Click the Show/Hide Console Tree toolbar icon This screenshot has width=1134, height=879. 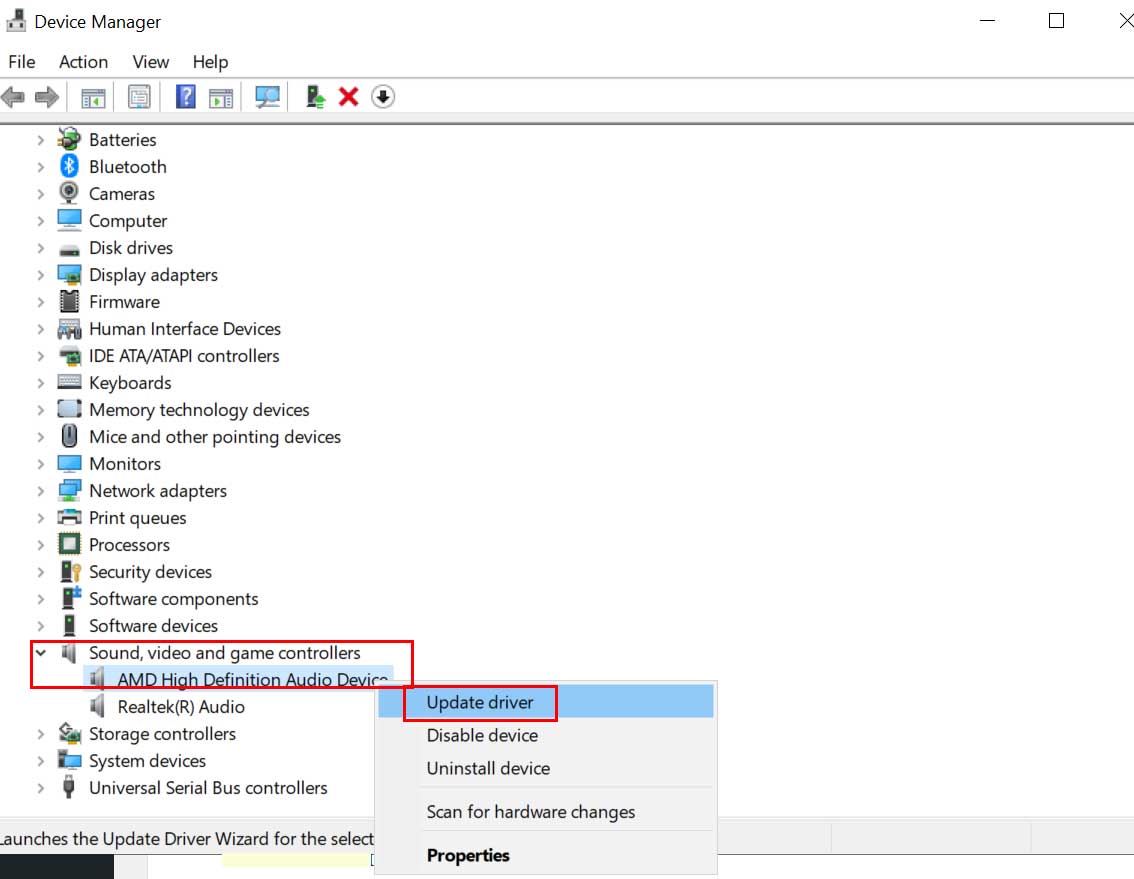point(93,97)
